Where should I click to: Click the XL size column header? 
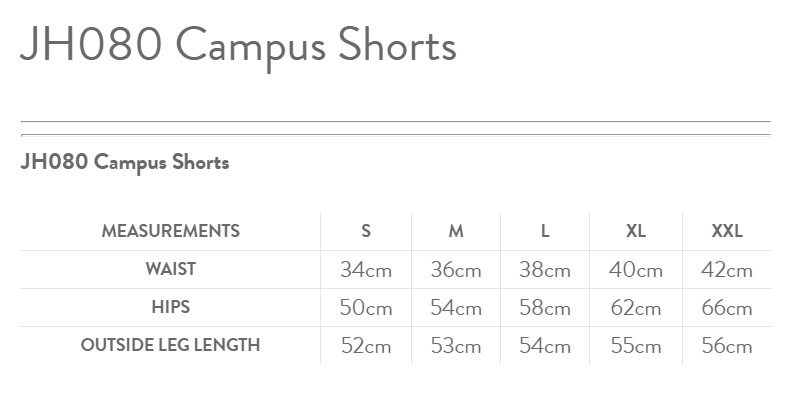pos(636,231)
